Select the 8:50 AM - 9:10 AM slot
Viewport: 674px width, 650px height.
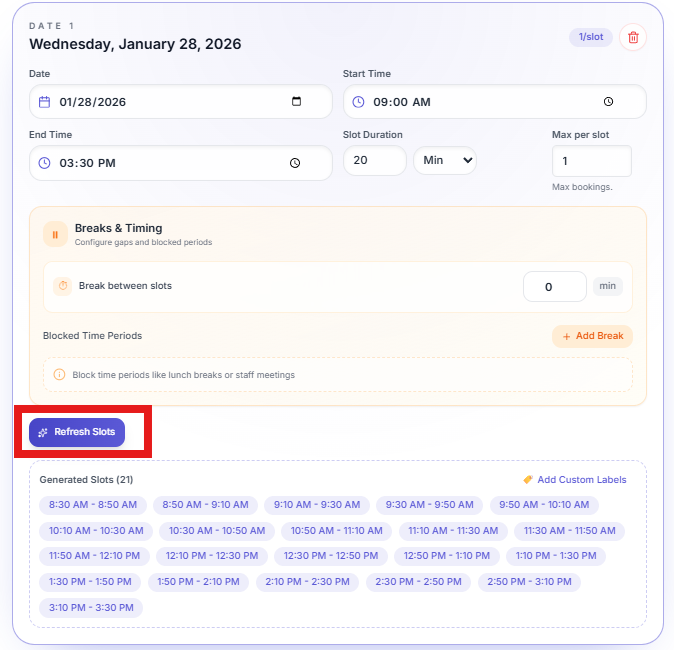[205, 505]
